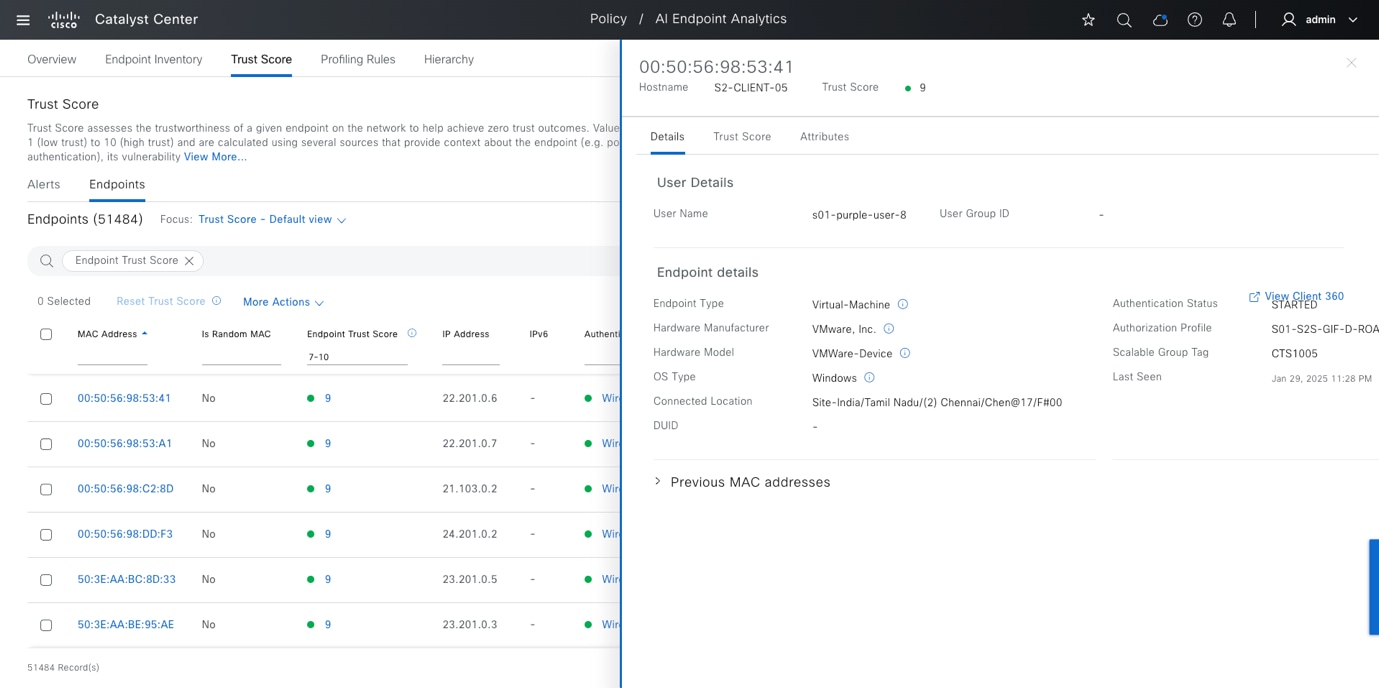The image size is (1379, 688).
Task: Tick checkbox for 50:3E:AA:BC:8D:33 row
Action: 46,580
